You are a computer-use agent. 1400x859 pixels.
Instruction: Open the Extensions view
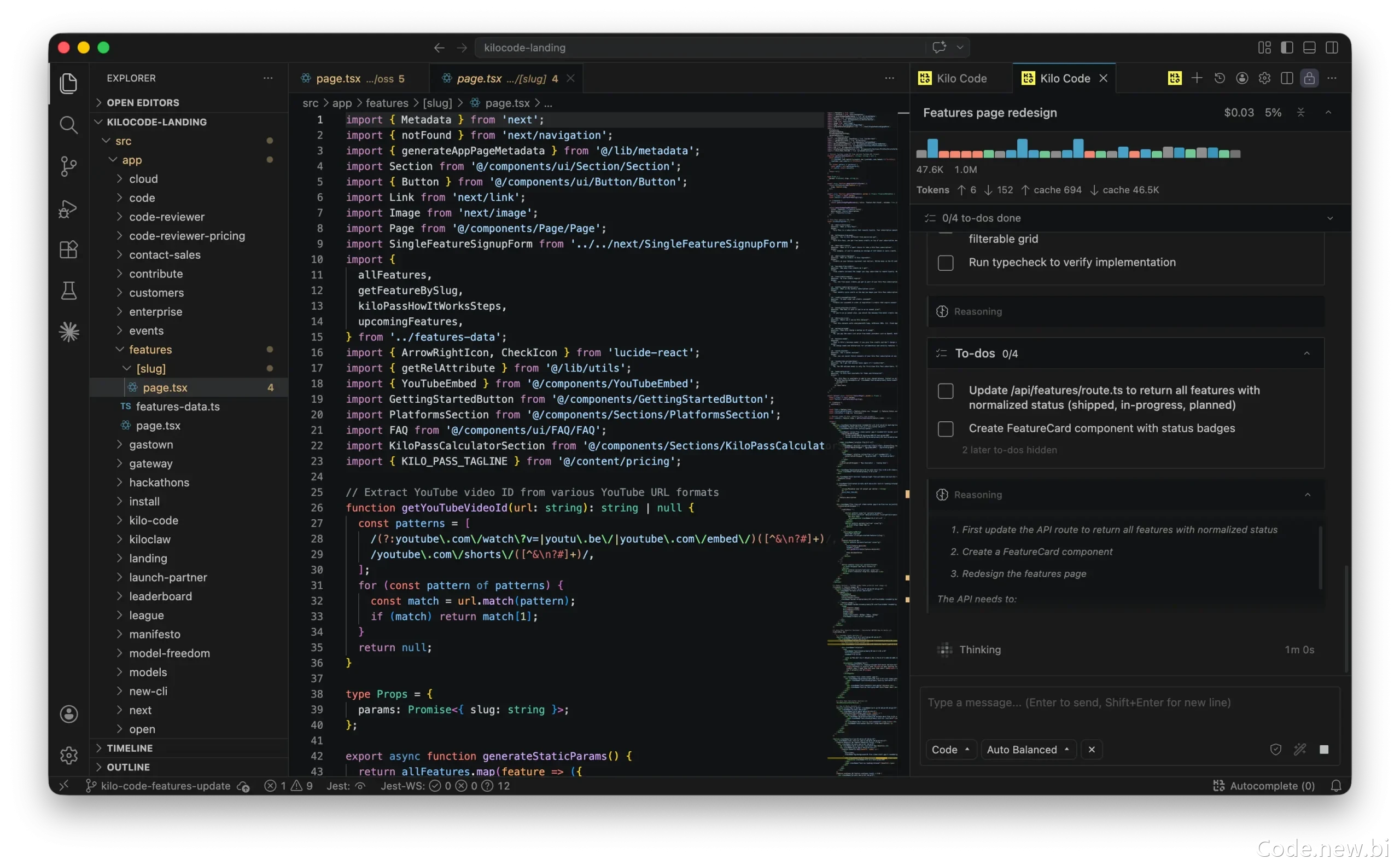point(68,249)
